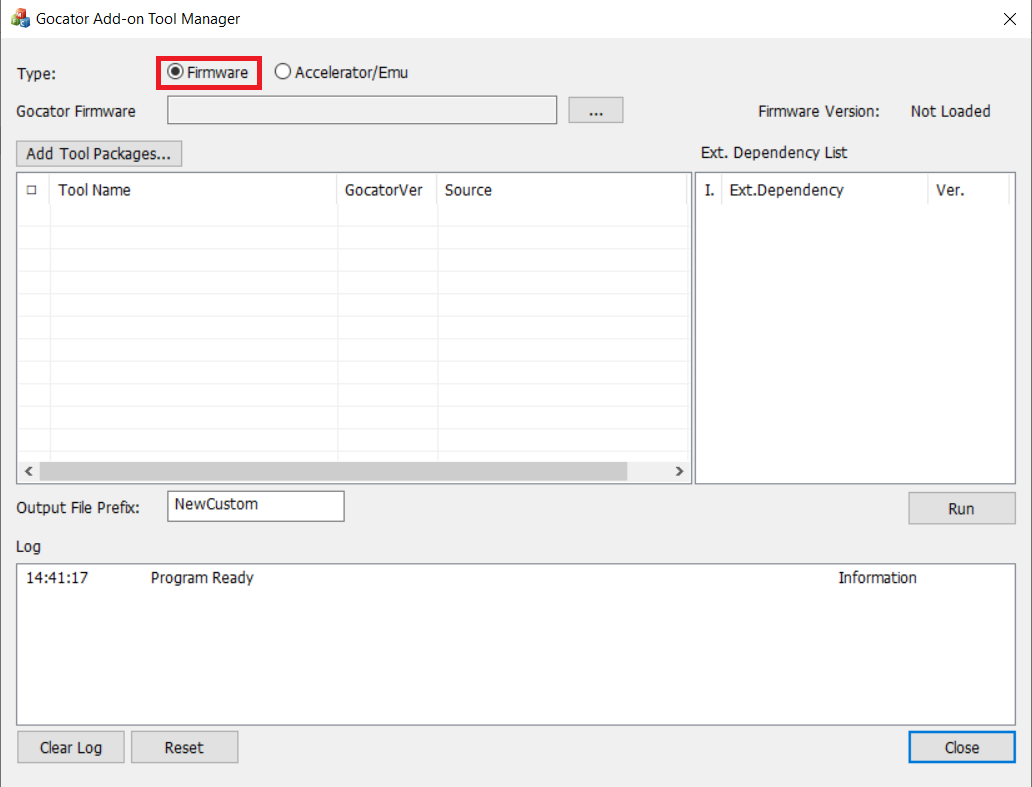1032x787 pixels.
Task: Browse for firmware with the ellipsis button
Action: [x=596, y=110]
